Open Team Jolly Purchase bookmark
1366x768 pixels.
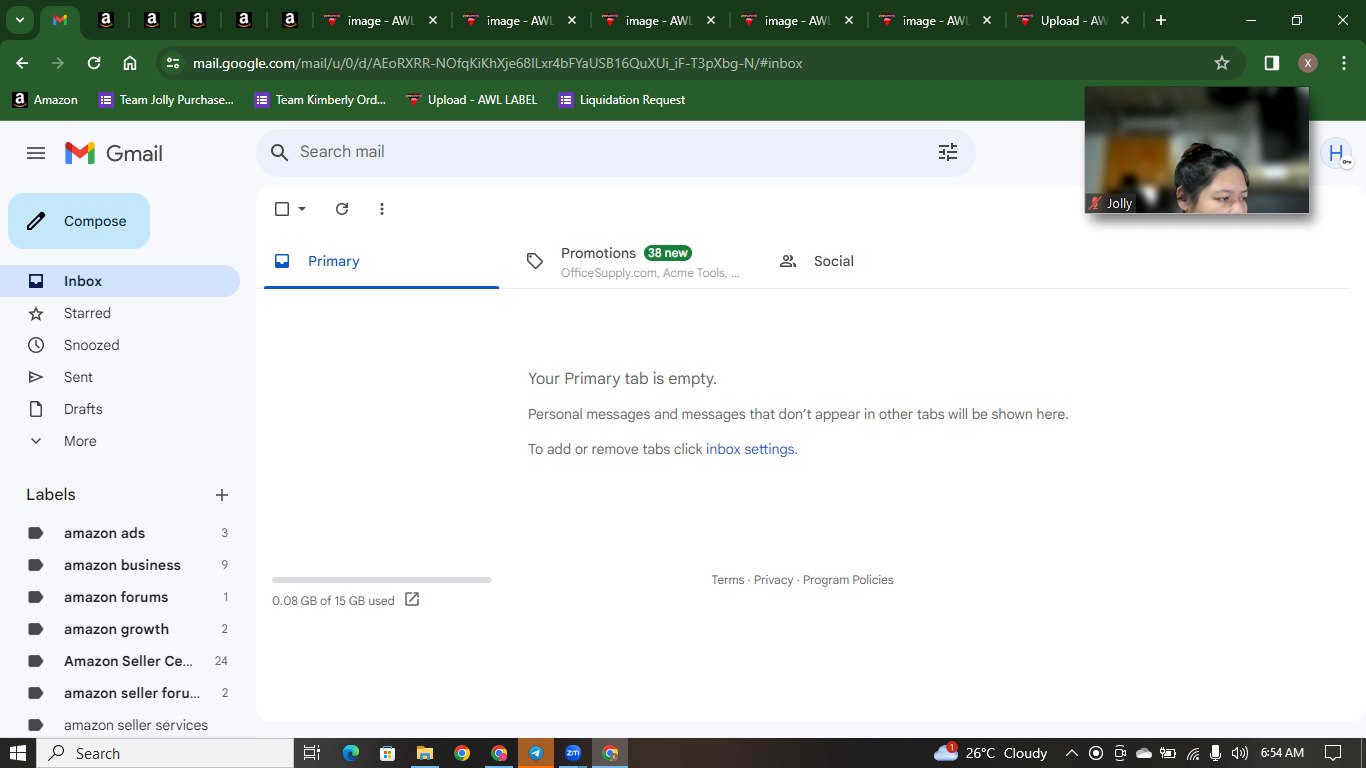click(166, 100)
